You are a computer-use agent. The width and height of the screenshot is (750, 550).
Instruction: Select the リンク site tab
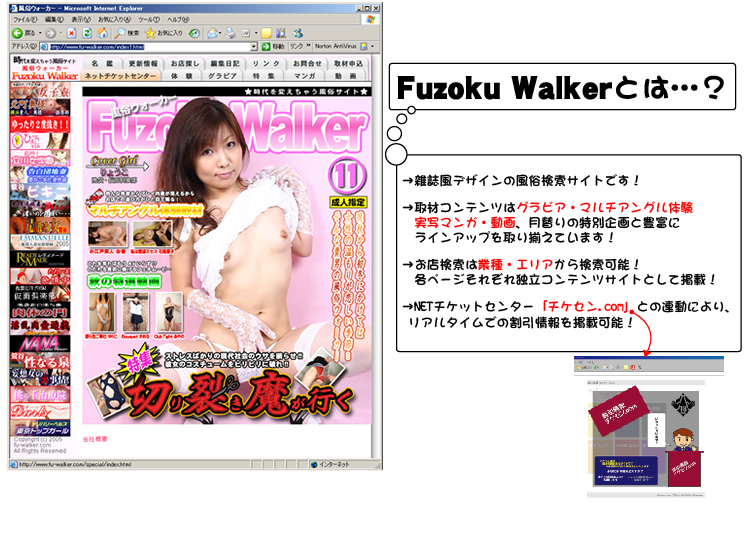(x=266, y=63)
